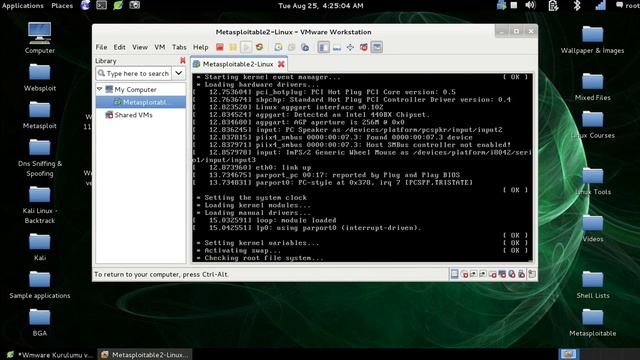Open the VM menu

(x=160, y=47)
